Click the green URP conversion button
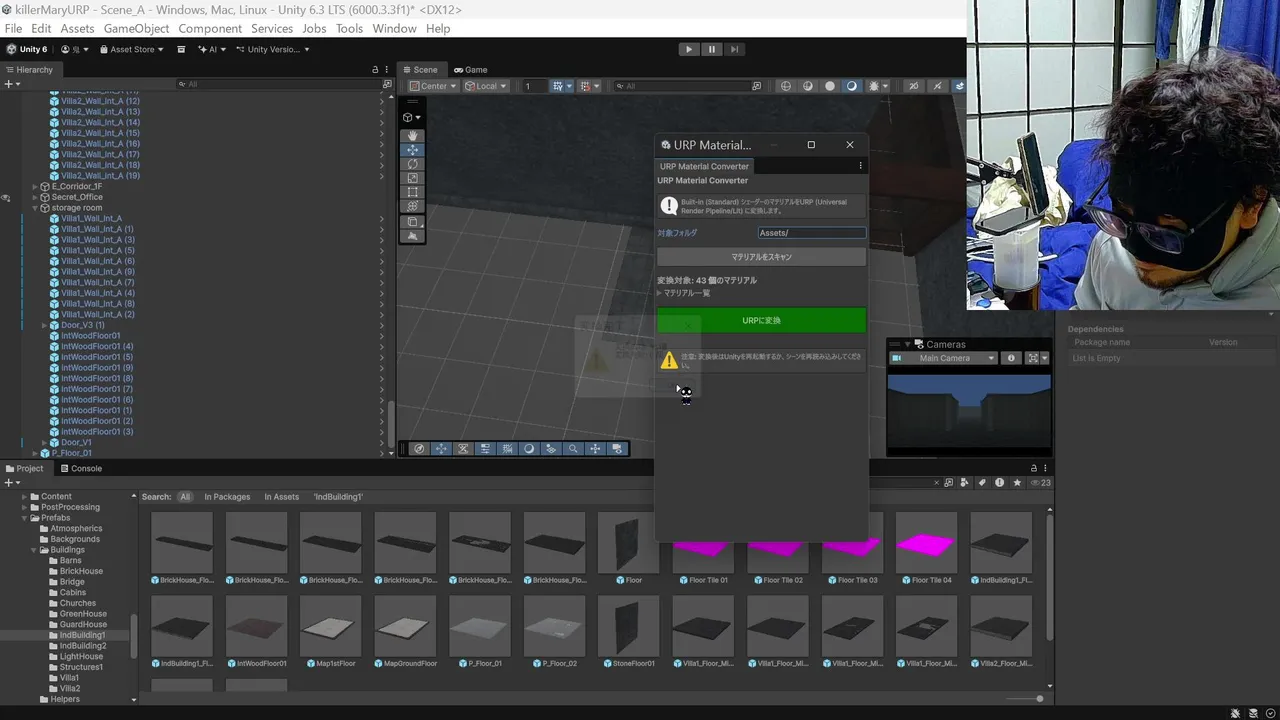 pos(761,320)
